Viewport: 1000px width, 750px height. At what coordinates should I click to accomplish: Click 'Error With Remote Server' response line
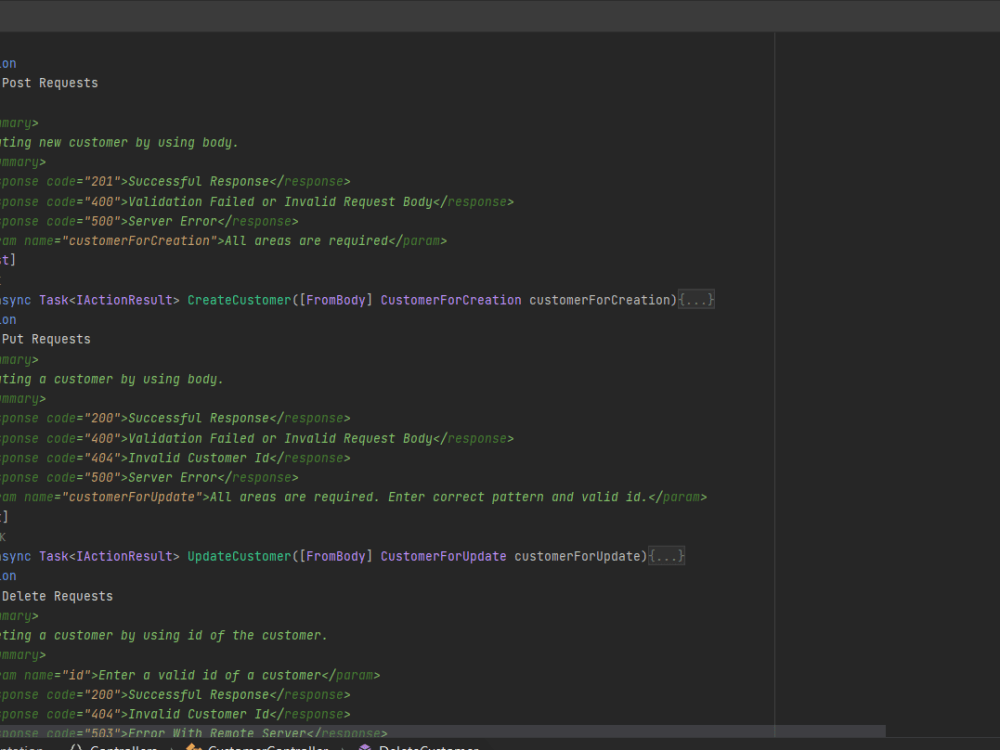click(193, 733)
